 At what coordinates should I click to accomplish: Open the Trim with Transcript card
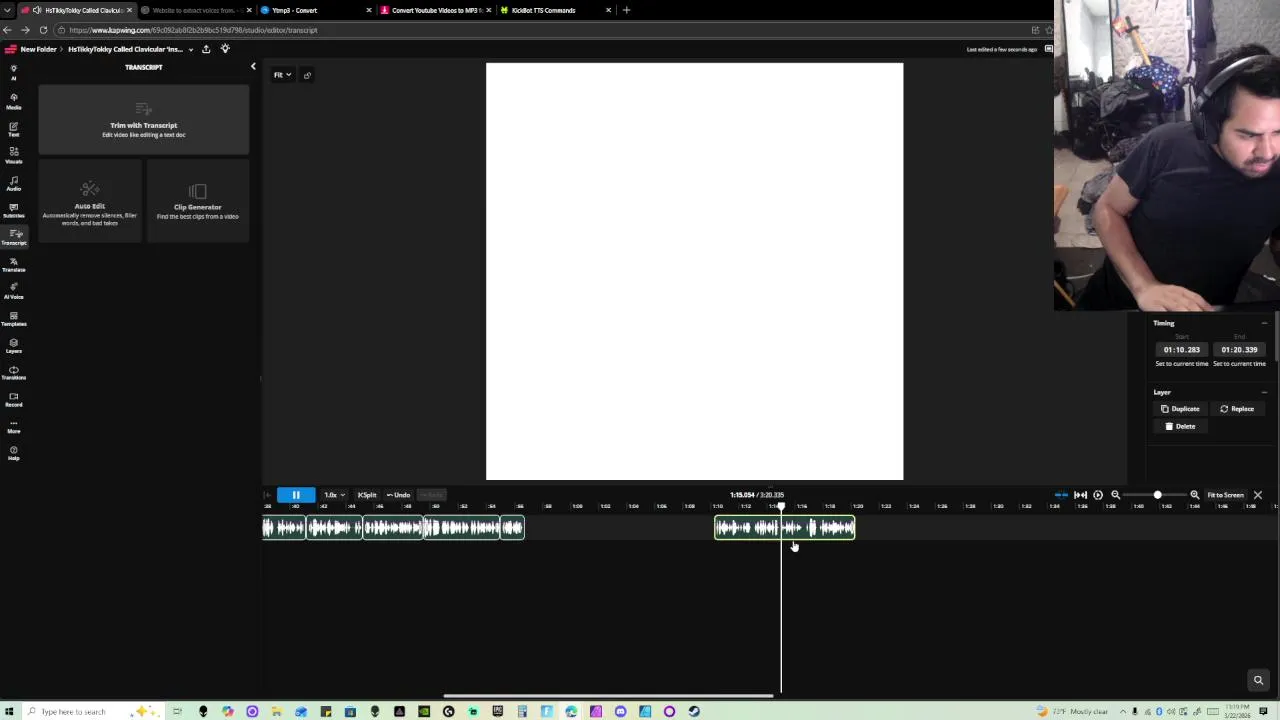click(x=144, y=120)
